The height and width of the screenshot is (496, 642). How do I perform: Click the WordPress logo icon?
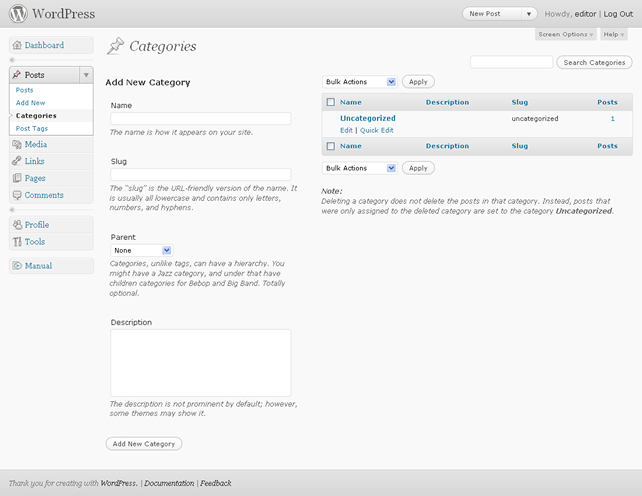tap(18, 14)
